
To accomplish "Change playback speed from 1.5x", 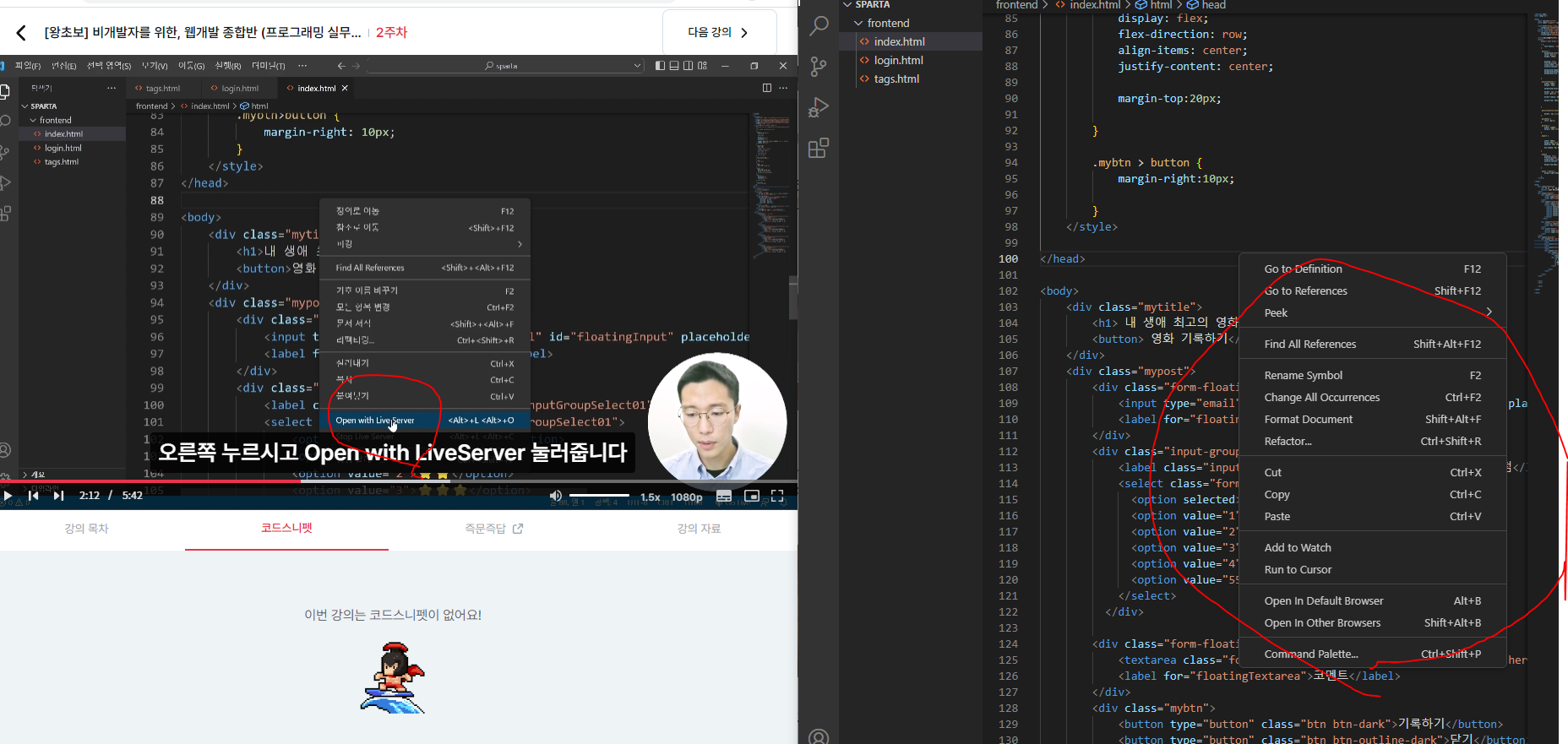I will pos(650,497).
